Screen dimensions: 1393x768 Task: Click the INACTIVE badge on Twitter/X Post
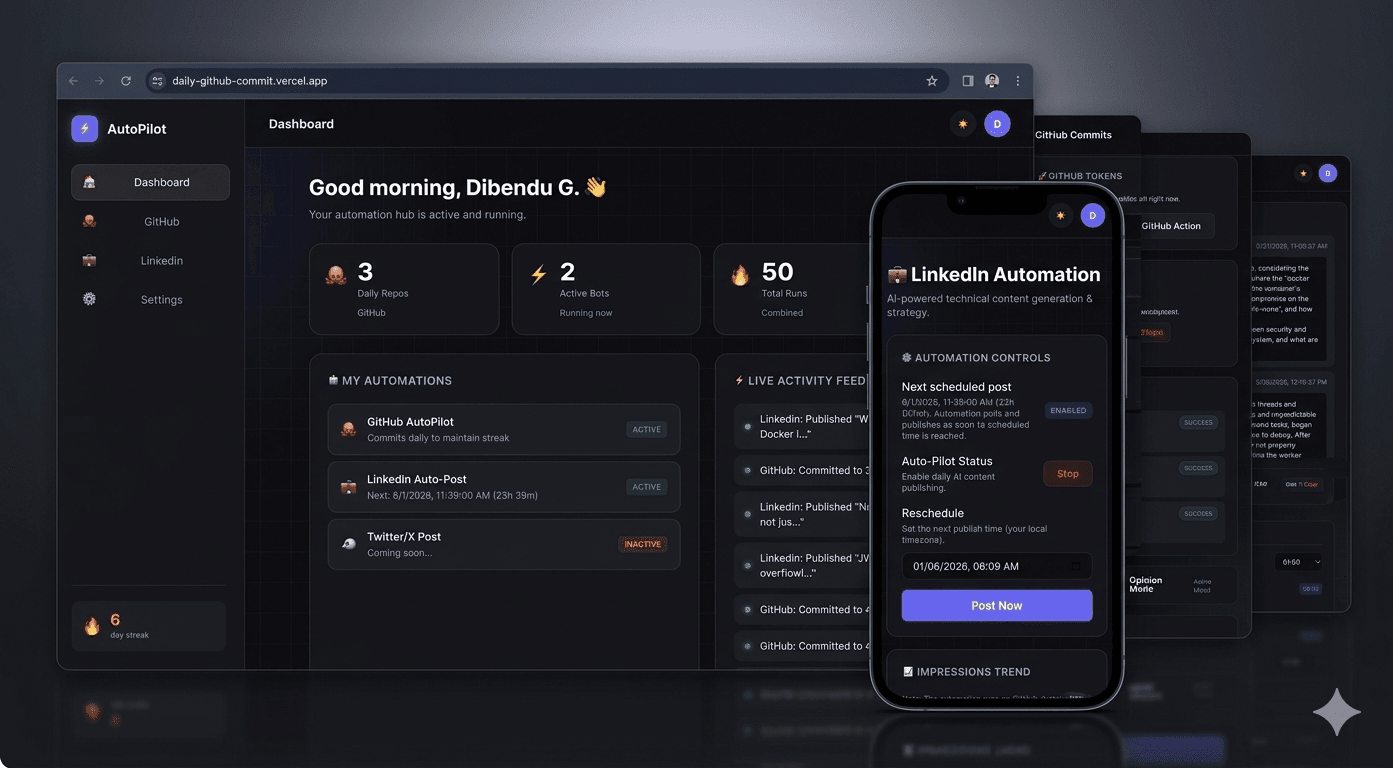point(643,544)
